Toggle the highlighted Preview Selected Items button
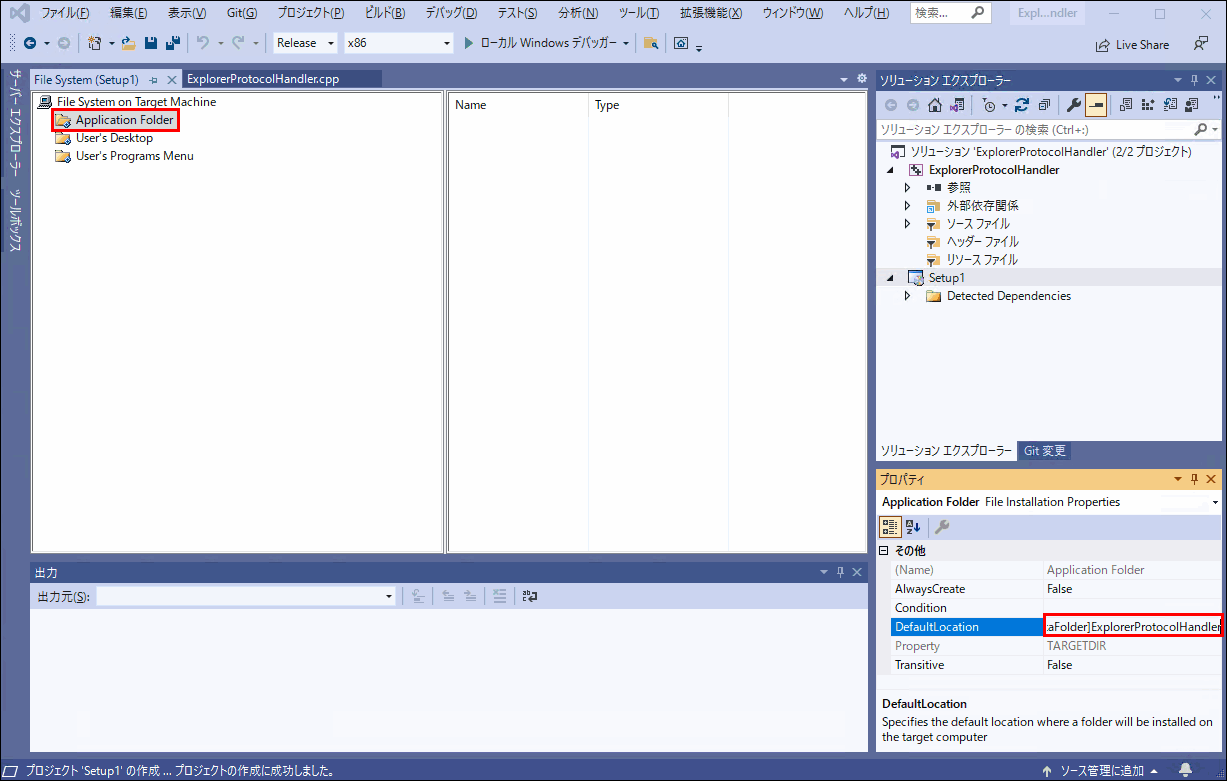The image size is (1227, 781). [x=1096, y=105]
